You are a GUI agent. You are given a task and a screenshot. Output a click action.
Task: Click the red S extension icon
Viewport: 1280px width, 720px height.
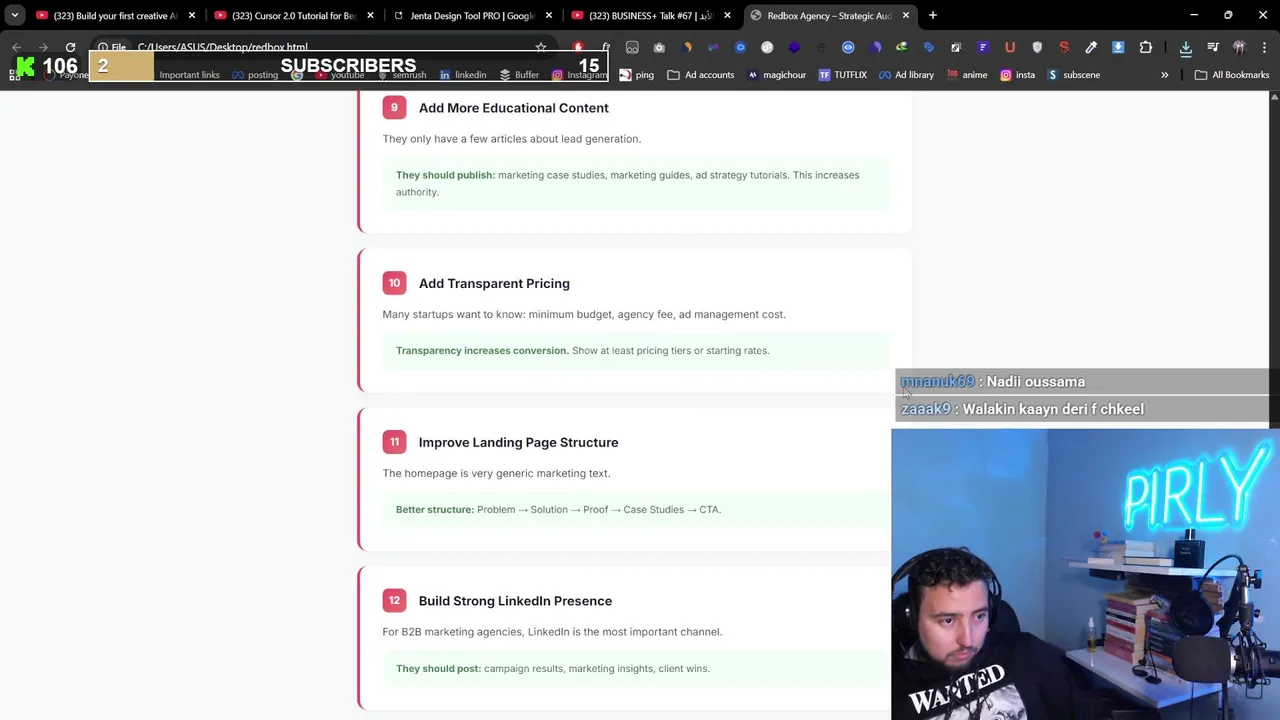1064,47
